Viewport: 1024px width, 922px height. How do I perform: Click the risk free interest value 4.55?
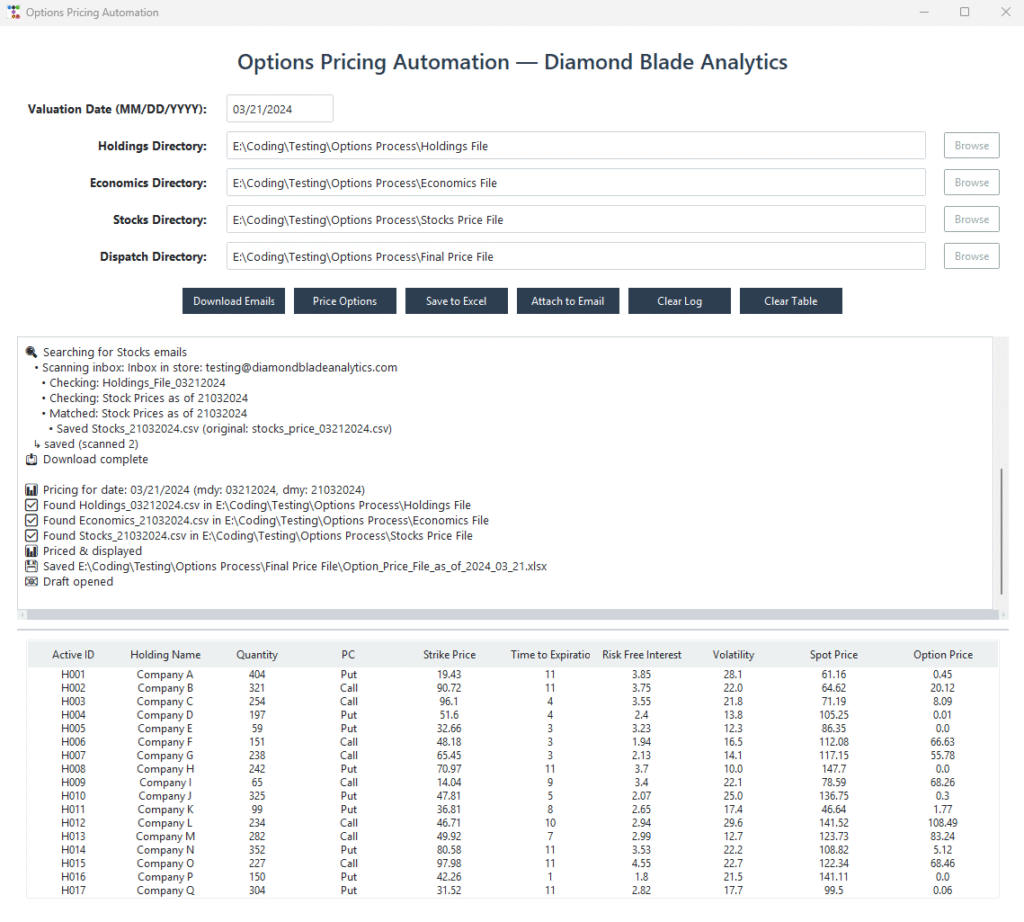(x=641, y=863)
